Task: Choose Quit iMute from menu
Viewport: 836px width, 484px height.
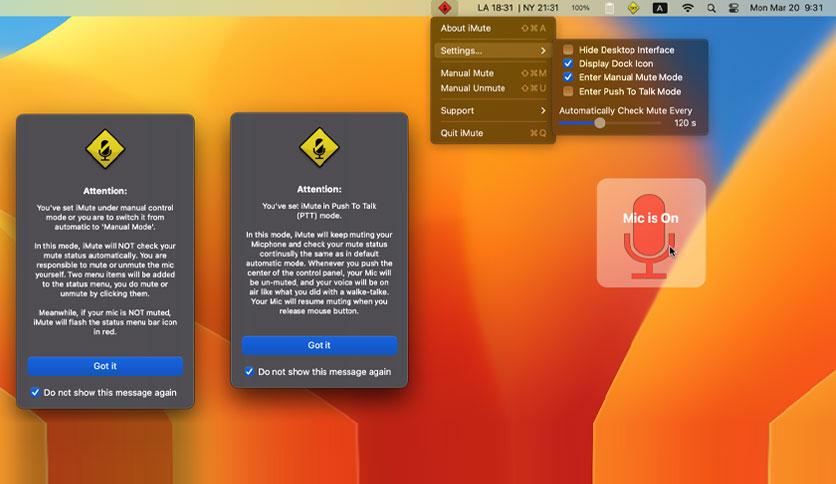Action: click(493, 133)
